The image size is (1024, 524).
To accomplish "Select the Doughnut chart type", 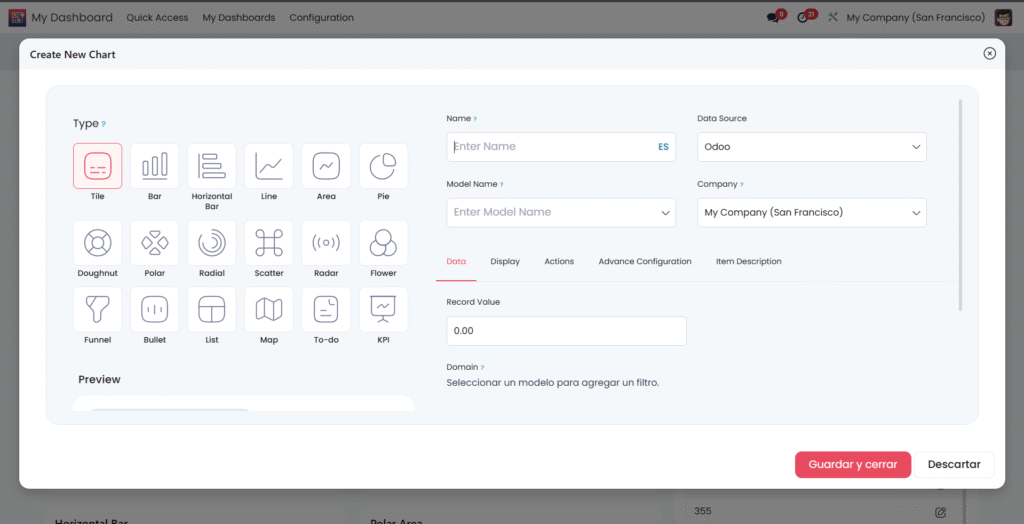I will (98, 243).
